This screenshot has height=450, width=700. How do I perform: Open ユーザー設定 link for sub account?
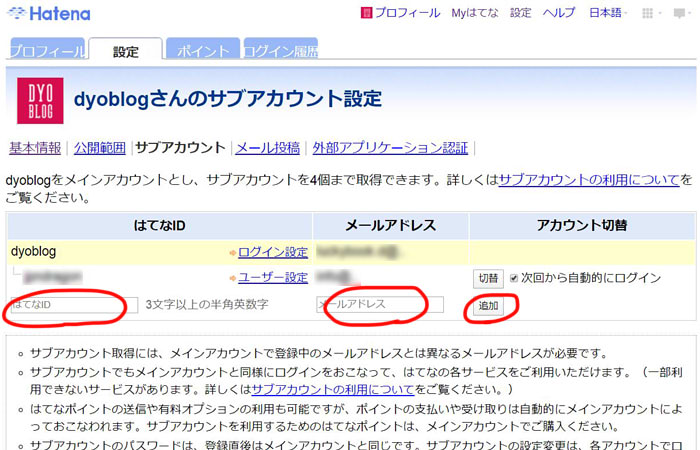click(x=273, y=278)
